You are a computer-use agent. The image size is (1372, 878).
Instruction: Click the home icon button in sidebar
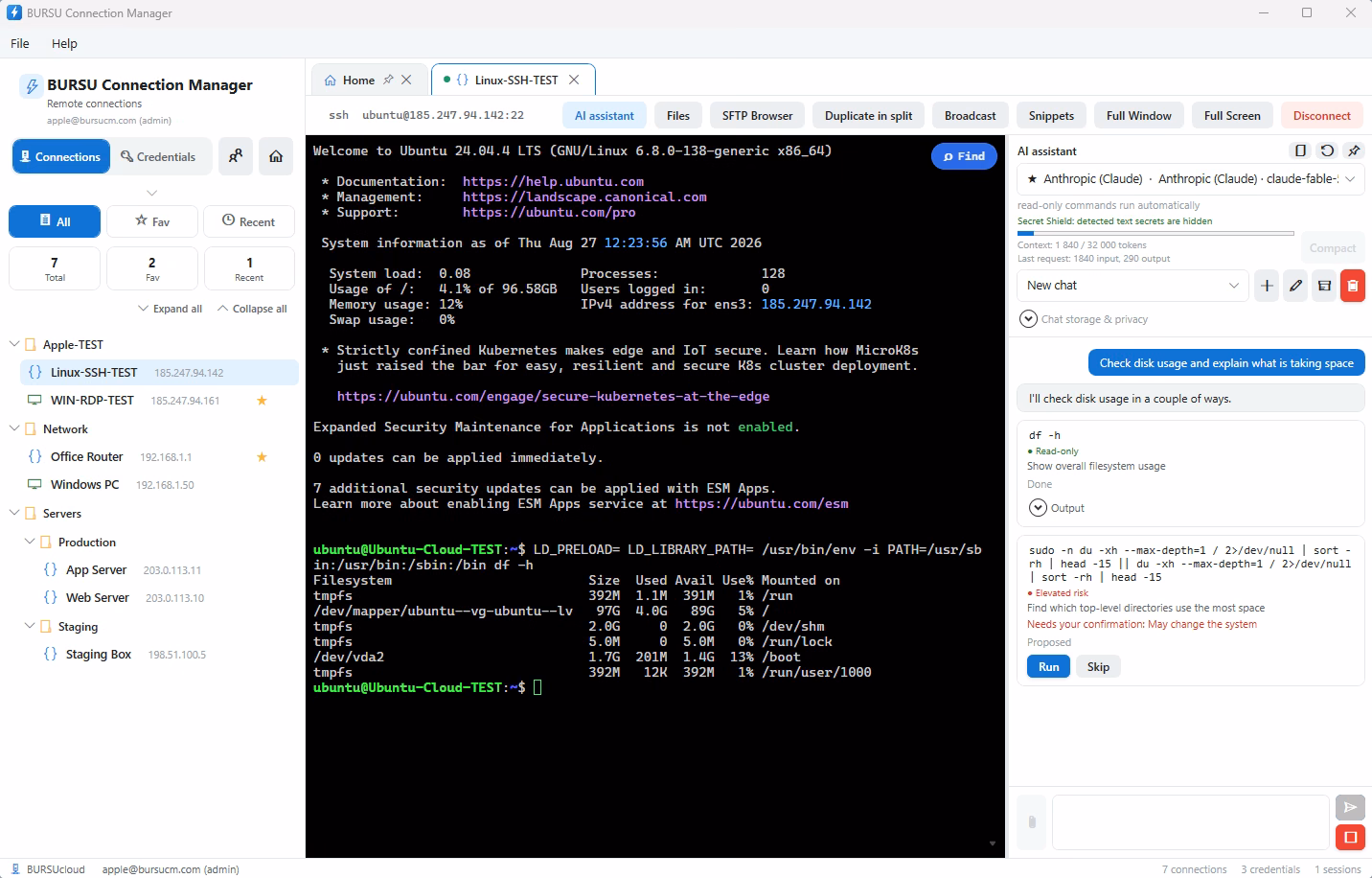point(276,156)
